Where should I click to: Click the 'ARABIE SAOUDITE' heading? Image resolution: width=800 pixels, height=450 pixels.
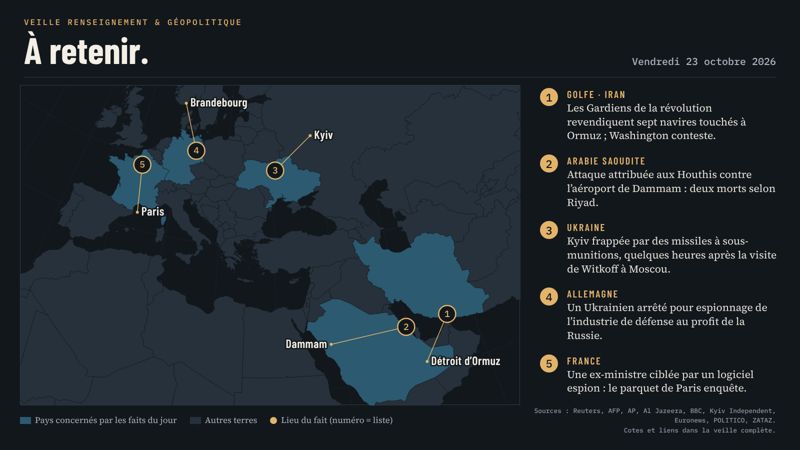tap(606, 161)
